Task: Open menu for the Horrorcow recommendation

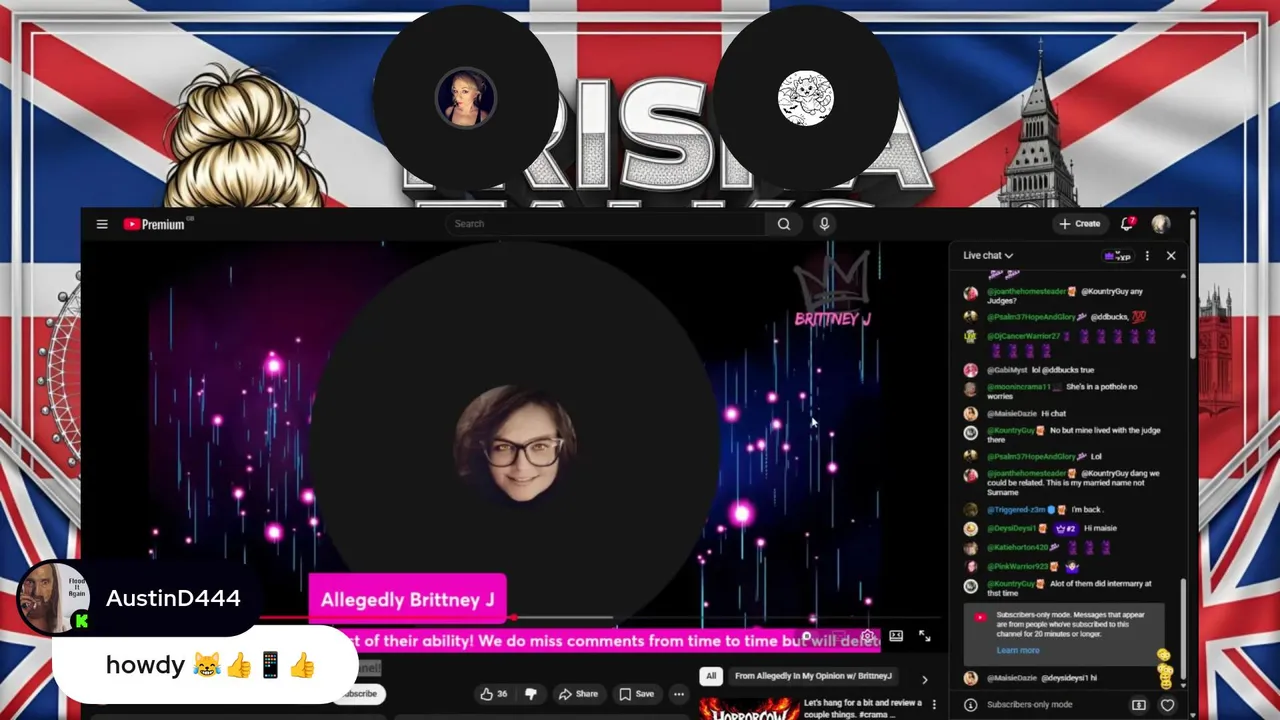Action: (934, 706)
